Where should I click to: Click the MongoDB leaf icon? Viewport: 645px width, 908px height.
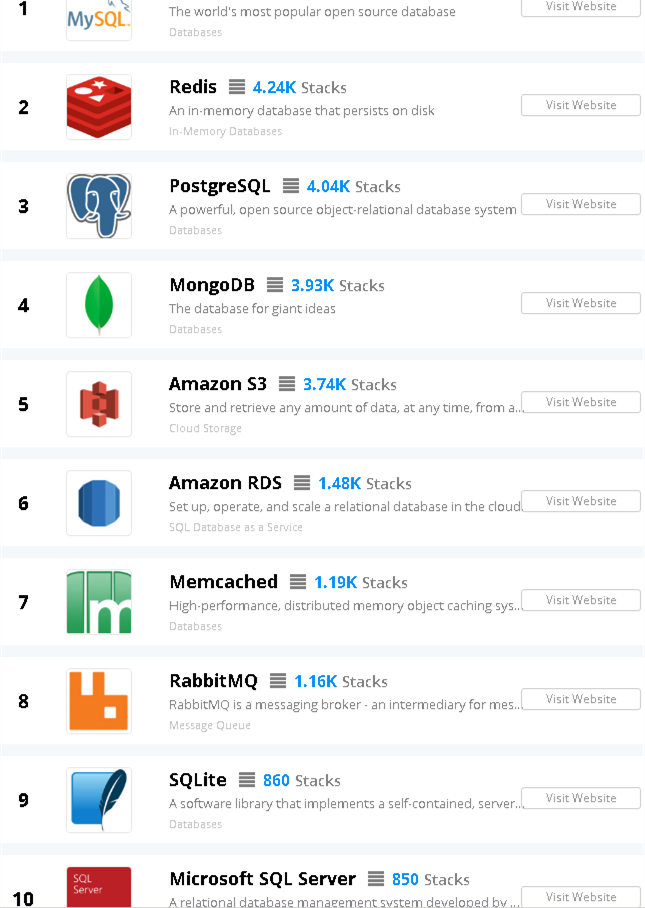(x=98, y=303)
